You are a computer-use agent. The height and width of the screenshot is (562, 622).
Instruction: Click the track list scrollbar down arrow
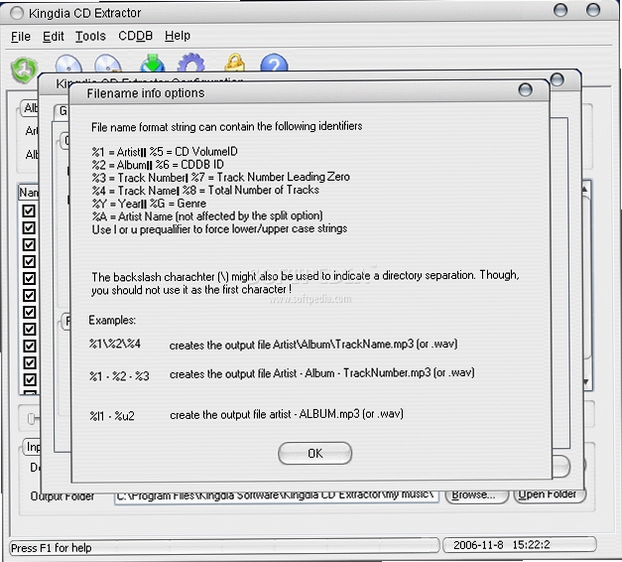click(586, 382)
